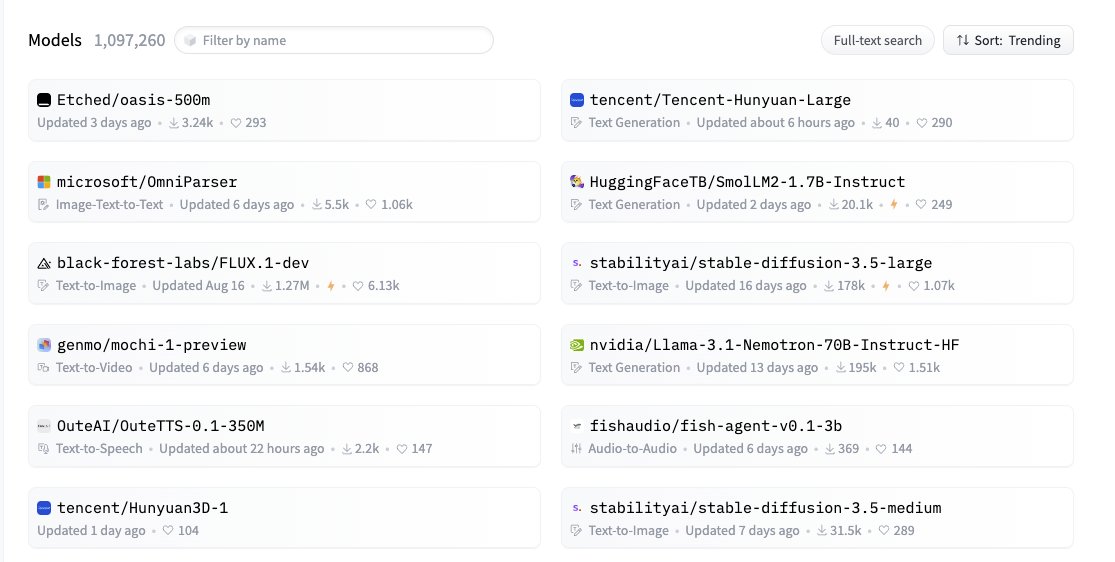
Task: Click the stabilityai logo on the 3.5-medium card
Action: click(577, 508)
